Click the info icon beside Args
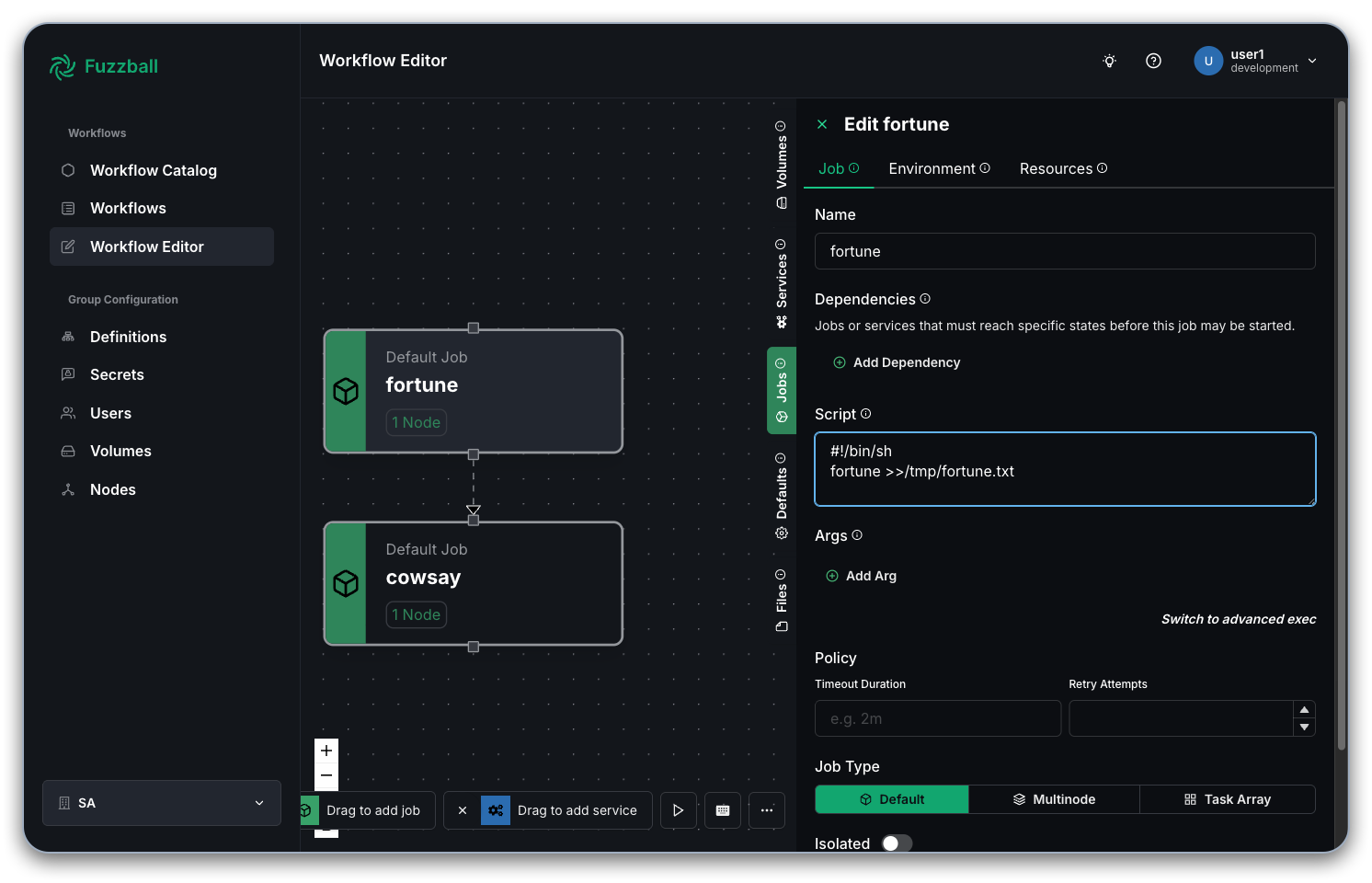 tap(857, 535)
